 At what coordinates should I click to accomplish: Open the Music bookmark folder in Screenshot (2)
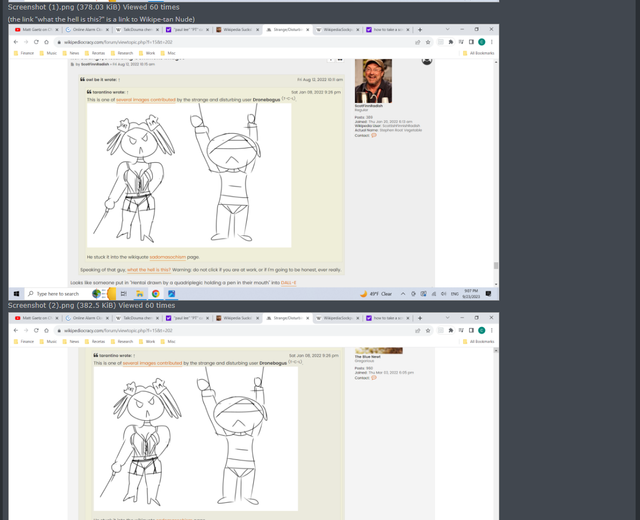49,341
